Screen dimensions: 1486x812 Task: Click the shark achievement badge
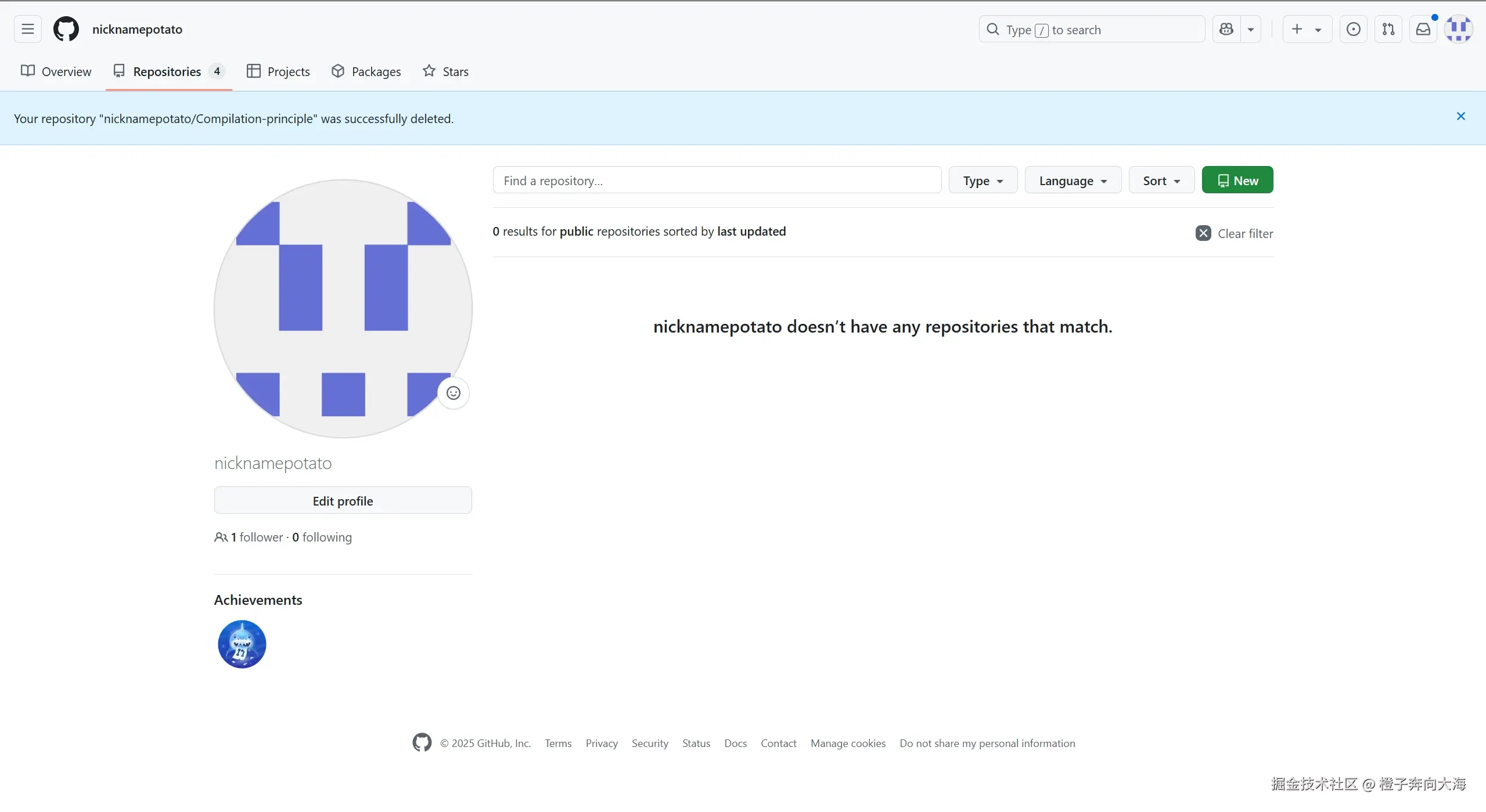tap(242, 644)
